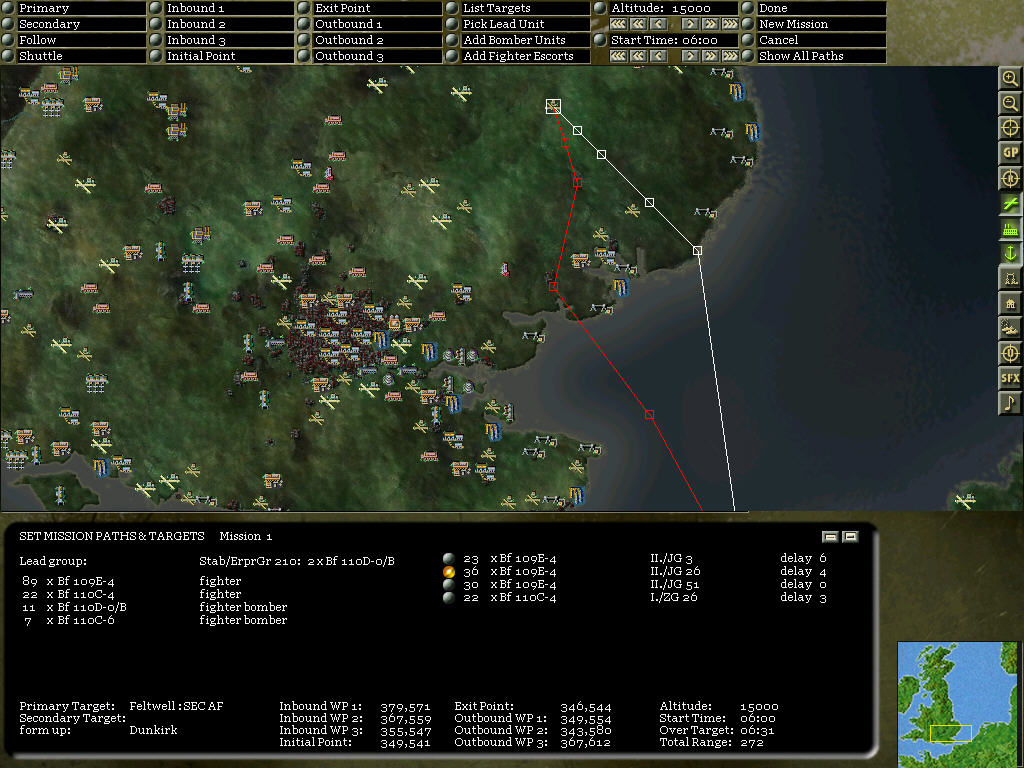Zoom in the map view
Screen dimensions: 1024x768
(1010, 78)
